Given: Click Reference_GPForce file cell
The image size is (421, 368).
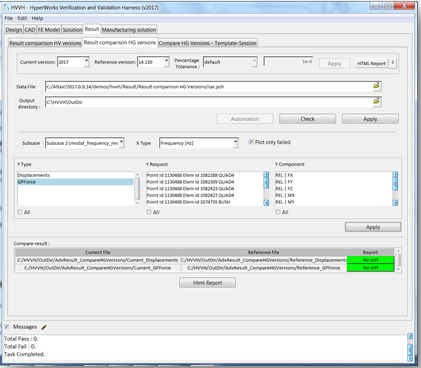Looking at the screenshot, I should (x=264, y=268).
